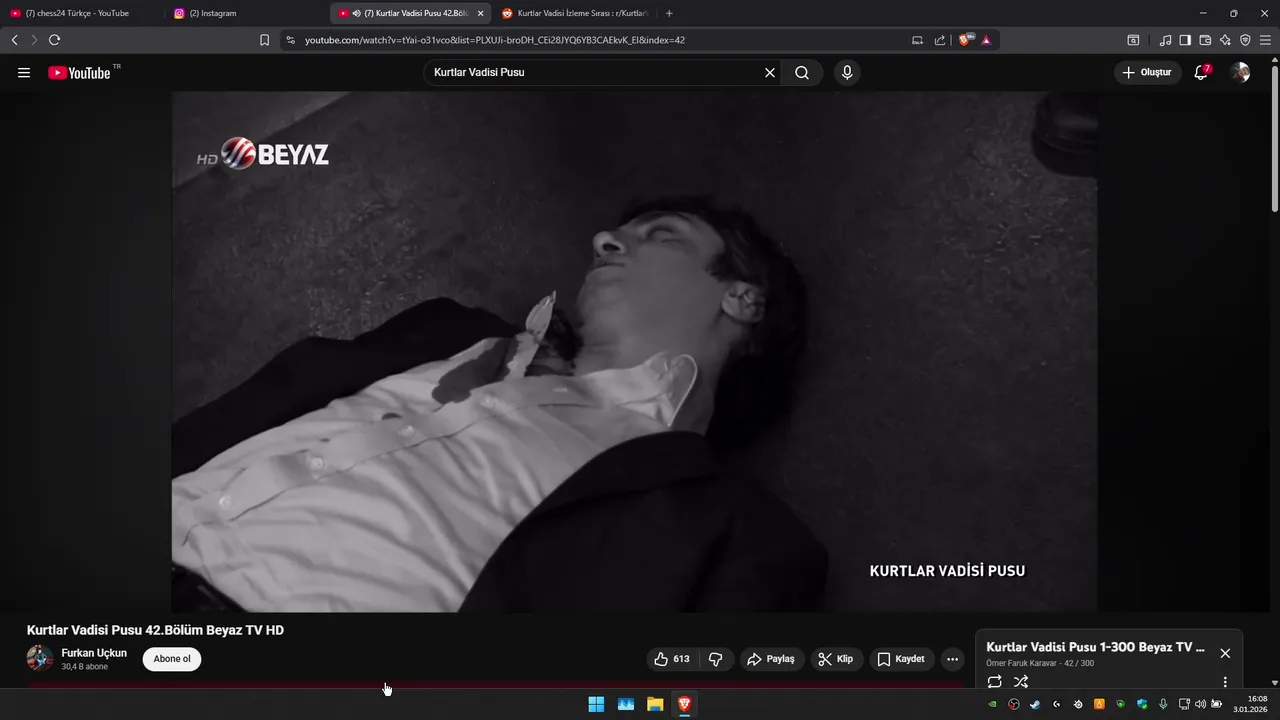Open Steam icon in system tray
The image size is (1280, 720).
click(1035, 704)
